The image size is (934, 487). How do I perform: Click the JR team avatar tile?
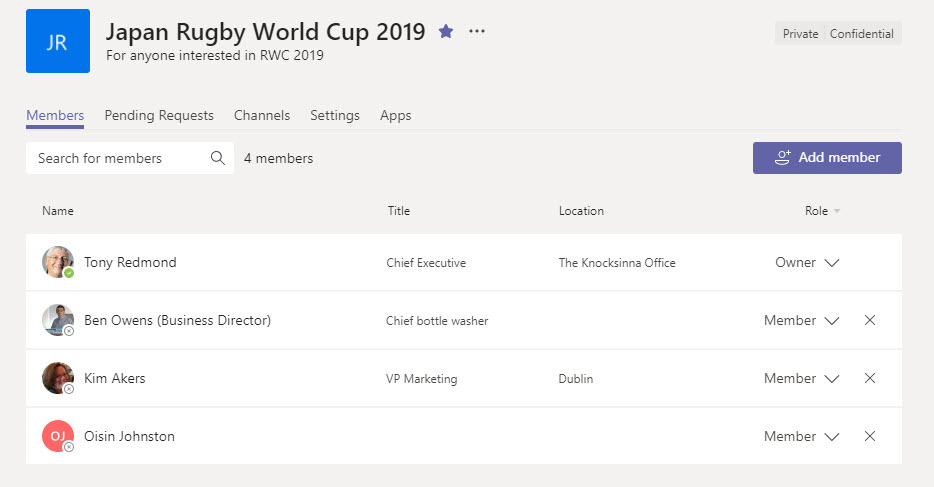point(58,42)
